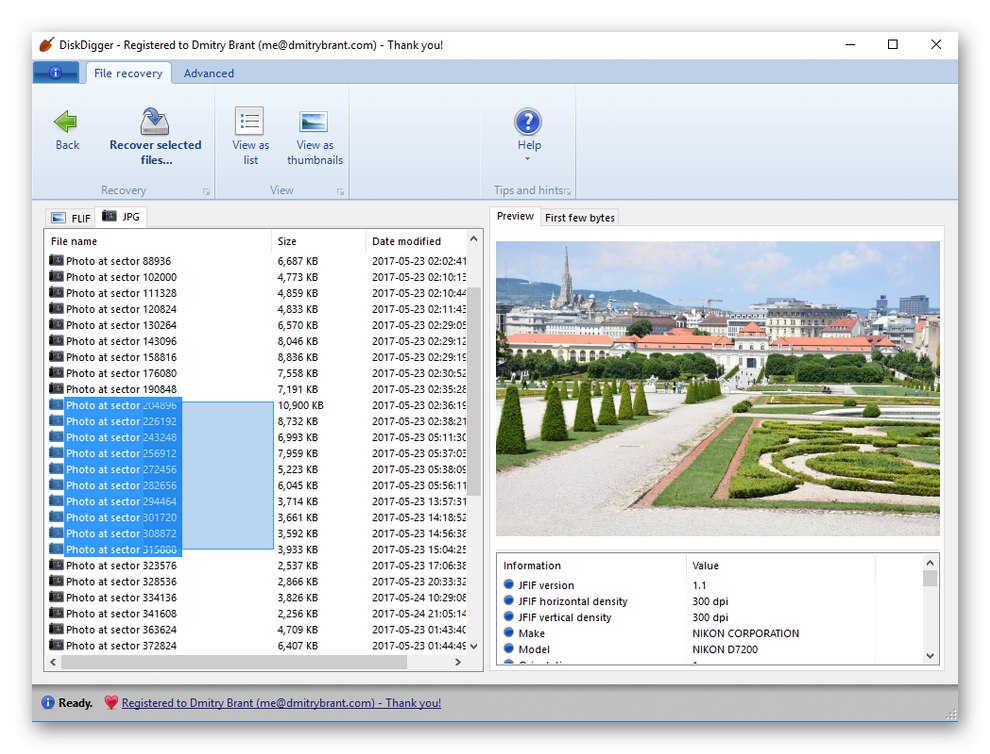Switch to the FLIF file type tab
The height and width of the screenshot is (754, 990).
click(70, 218)
